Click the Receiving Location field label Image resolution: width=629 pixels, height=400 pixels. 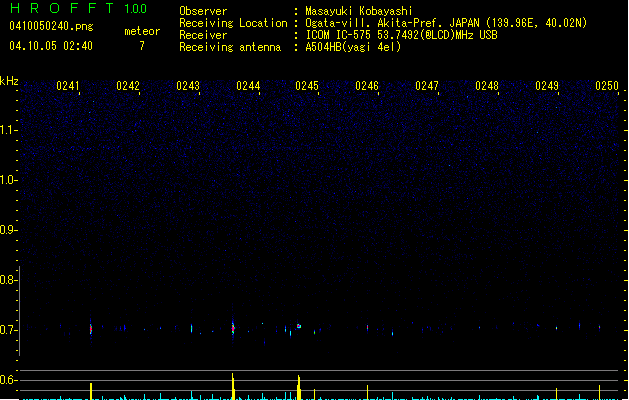click(x=233, y=23)
